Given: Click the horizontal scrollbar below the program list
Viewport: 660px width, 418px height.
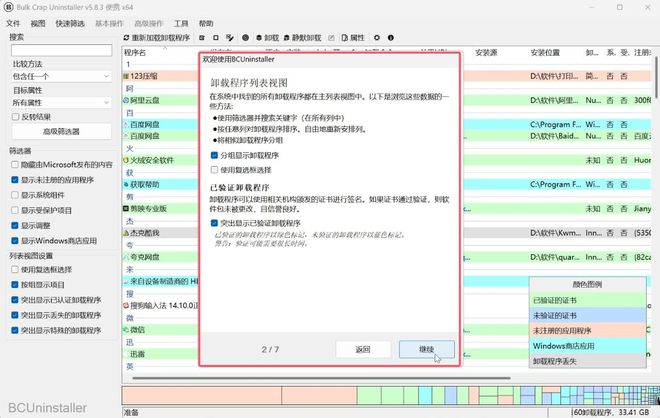Looking at the screenshot, I should [321, 378].
